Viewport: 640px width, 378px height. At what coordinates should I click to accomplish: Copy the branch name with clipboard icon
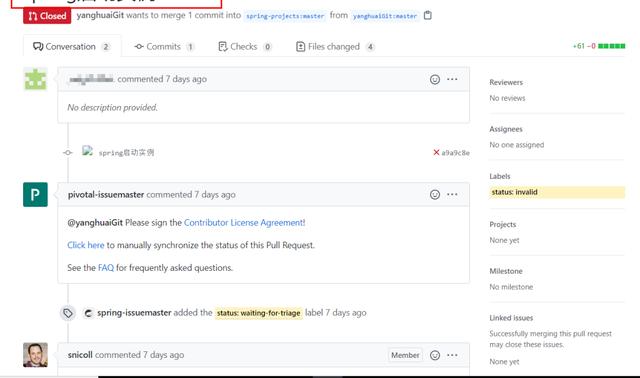[427, 16]
